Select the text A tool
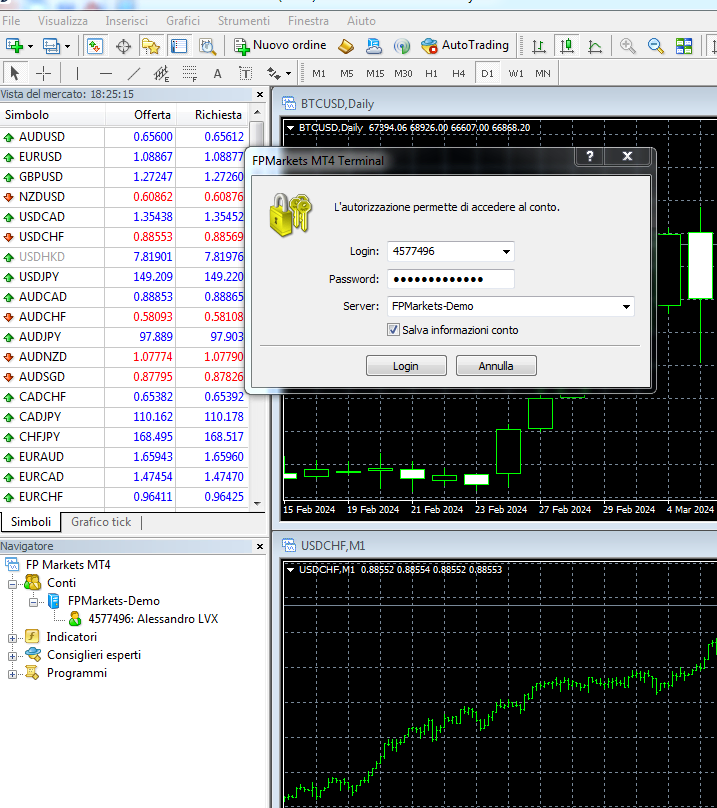The image size is (717, 808). 218,74
